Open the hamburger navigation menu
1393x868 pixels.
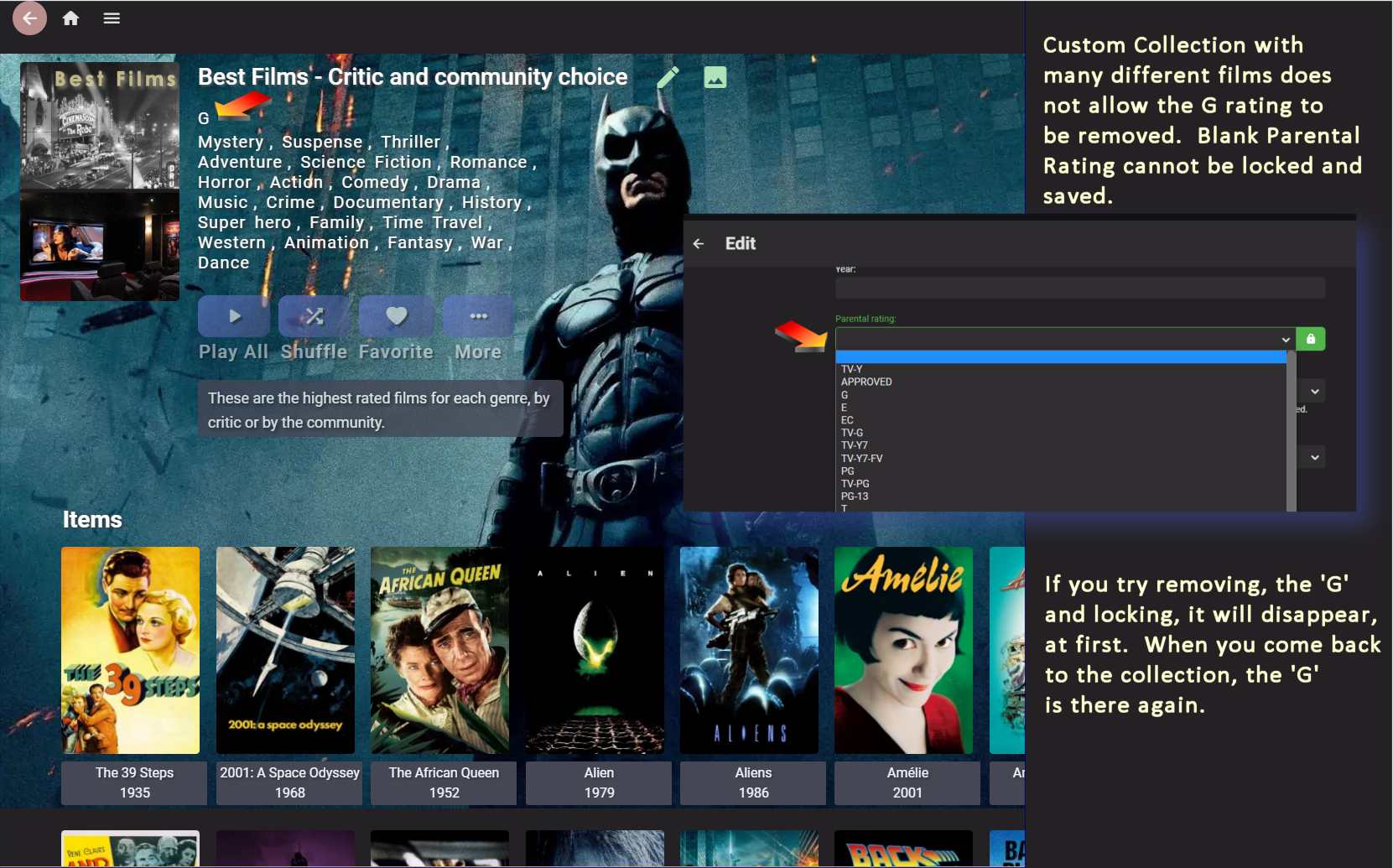tap(112, 18)
